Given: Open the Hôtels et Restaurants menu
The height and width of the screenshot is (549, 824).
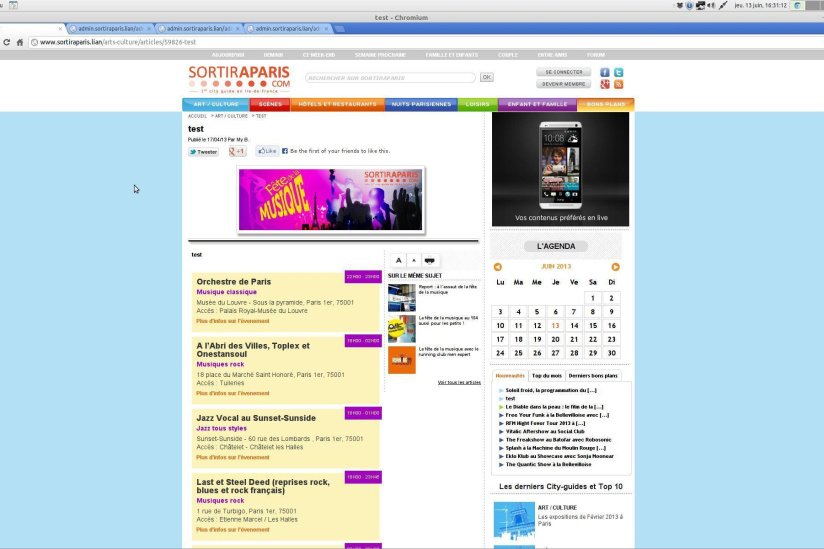Looking at the screenshot, I should pyautogui.click(x=337, y=104).
